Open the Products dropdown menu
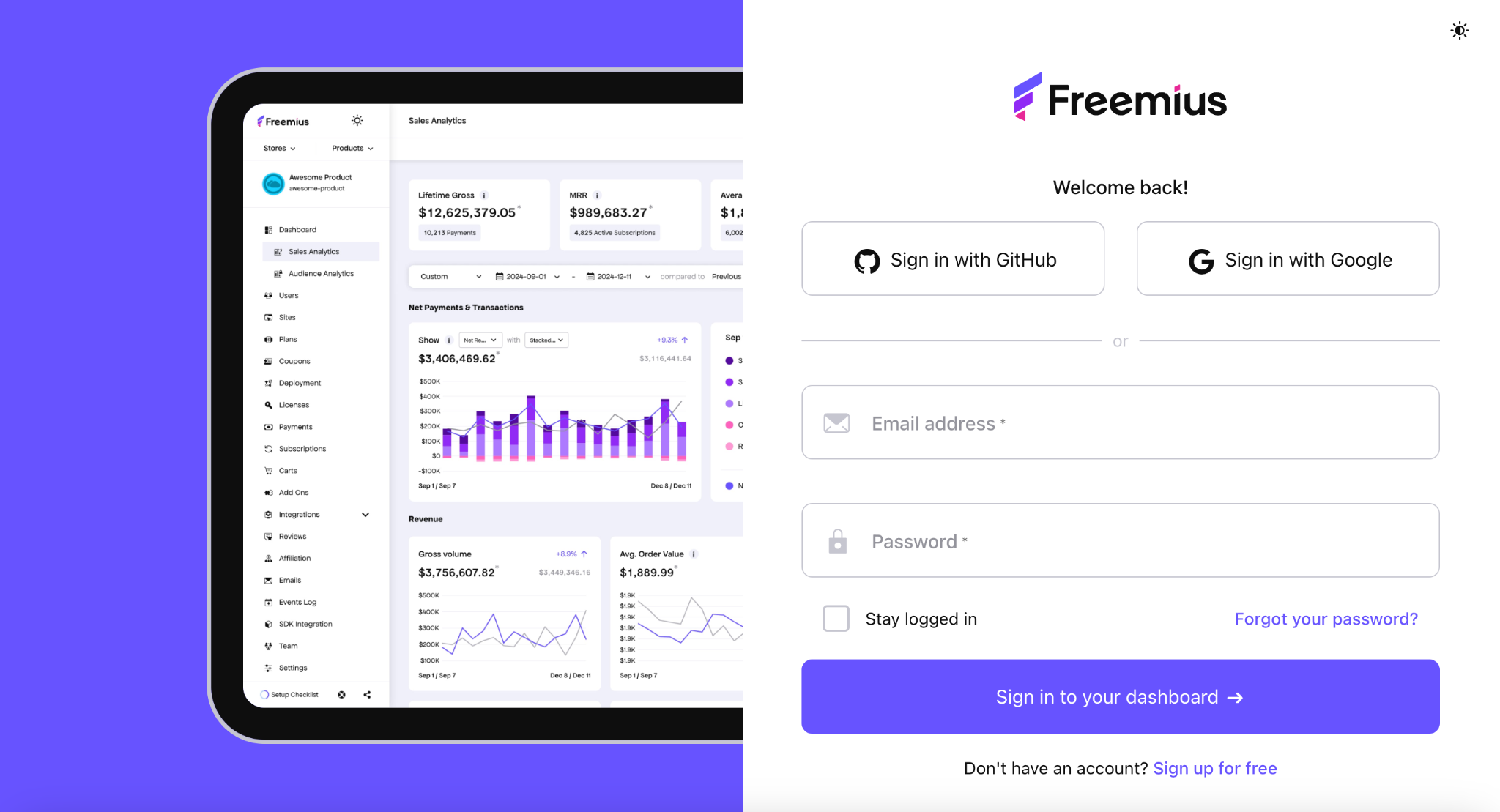1500x812 pixels. tap(352, 148)
